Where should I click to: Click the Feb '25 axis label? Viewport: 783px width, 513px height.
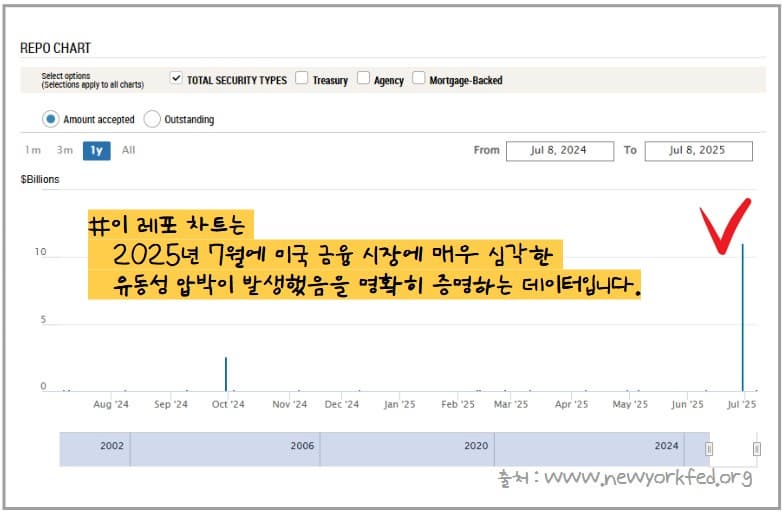458,404
